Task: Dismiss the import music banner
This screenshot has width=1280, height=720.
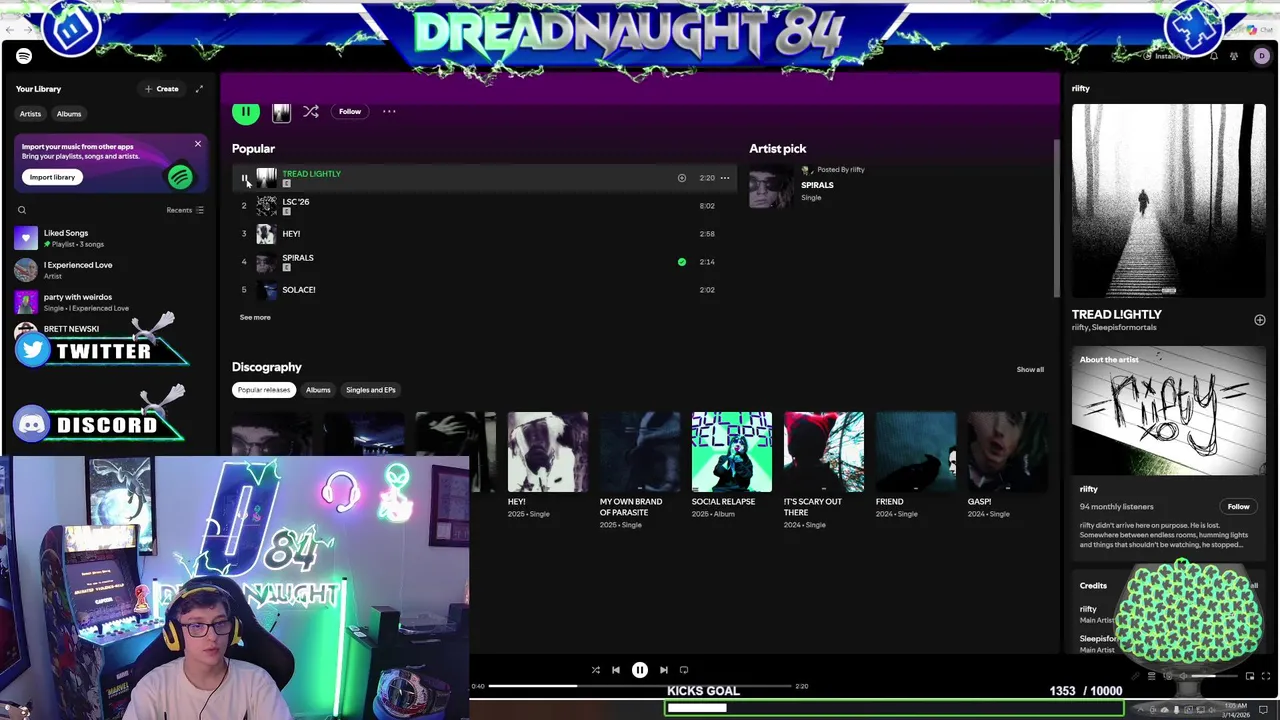Action: click(197, 144)
